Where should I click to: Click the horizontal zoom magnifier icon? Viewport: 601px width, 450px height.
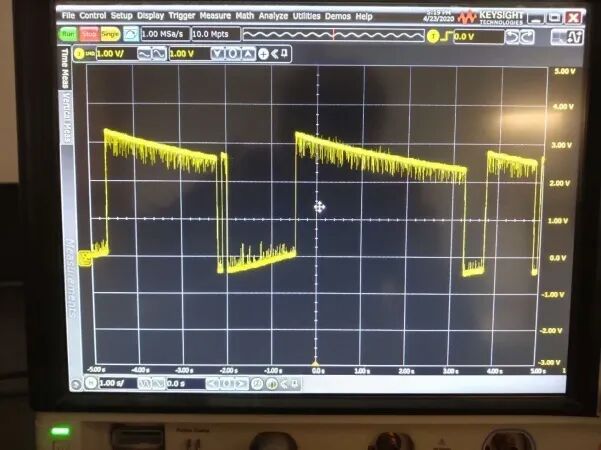coord(257,383)
